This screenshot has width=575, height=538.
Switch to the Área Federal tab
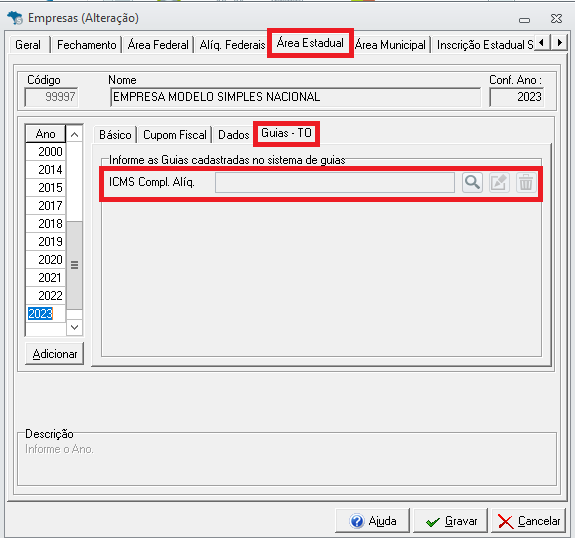click(x=158, y=45)
